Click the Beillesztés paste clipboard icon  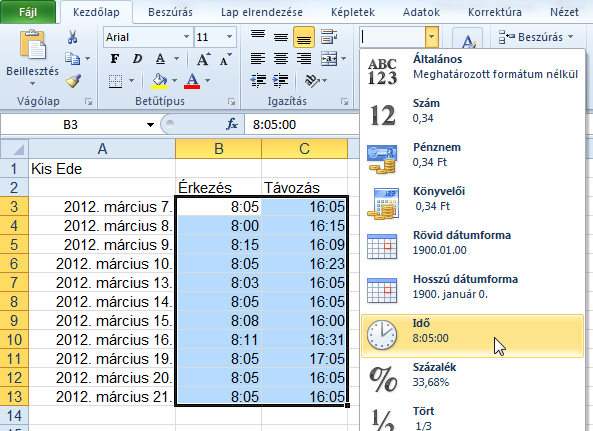pos(33,45)
